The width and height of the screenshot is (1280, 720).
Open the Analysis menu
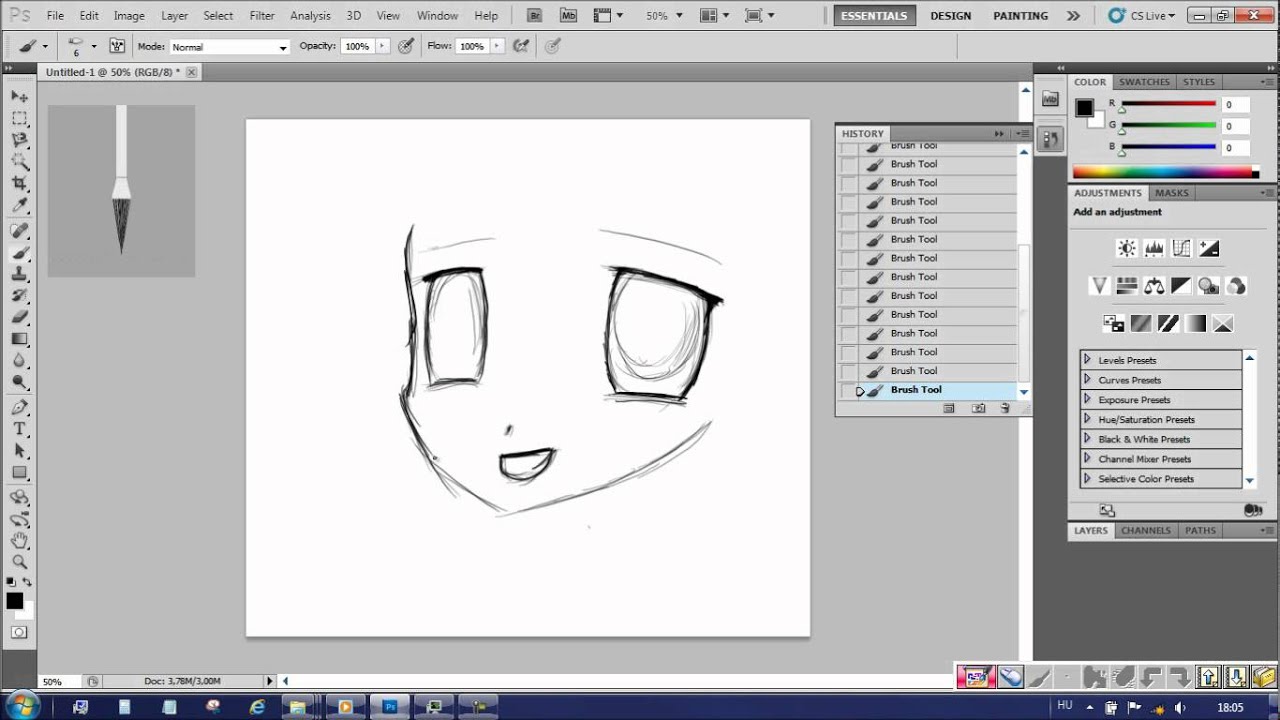pos(310,16)
